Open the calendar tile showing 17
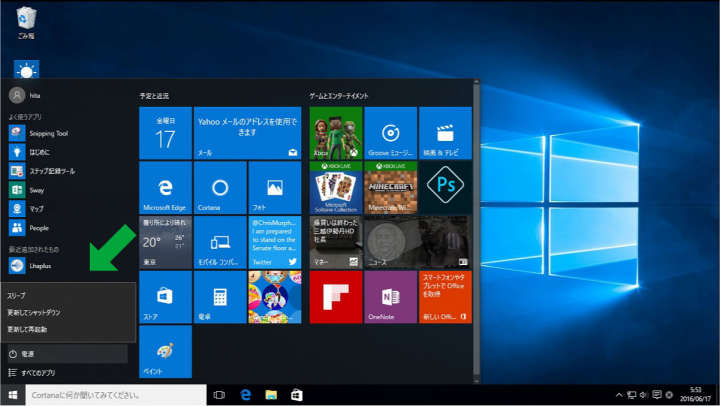Image resolution: width=720 pixels, height=406 pixels. 165,133
